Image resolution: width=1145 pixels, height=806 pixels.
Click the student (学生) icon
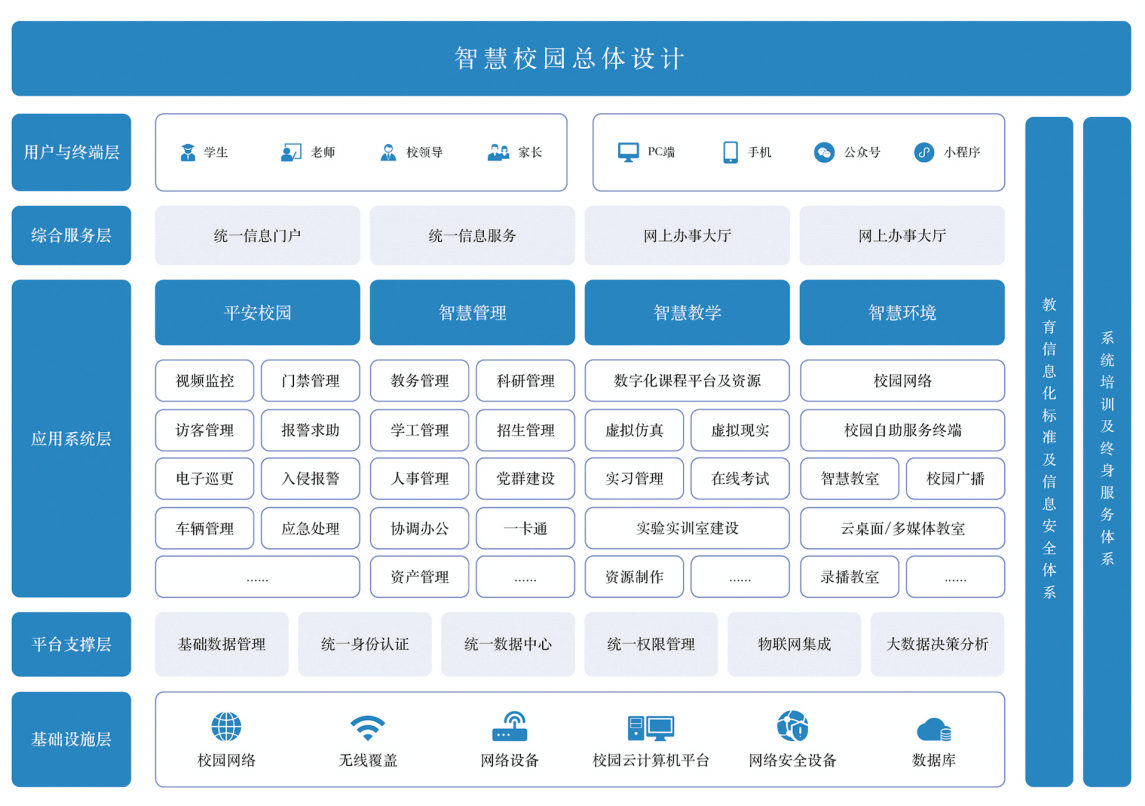[187, 153]
